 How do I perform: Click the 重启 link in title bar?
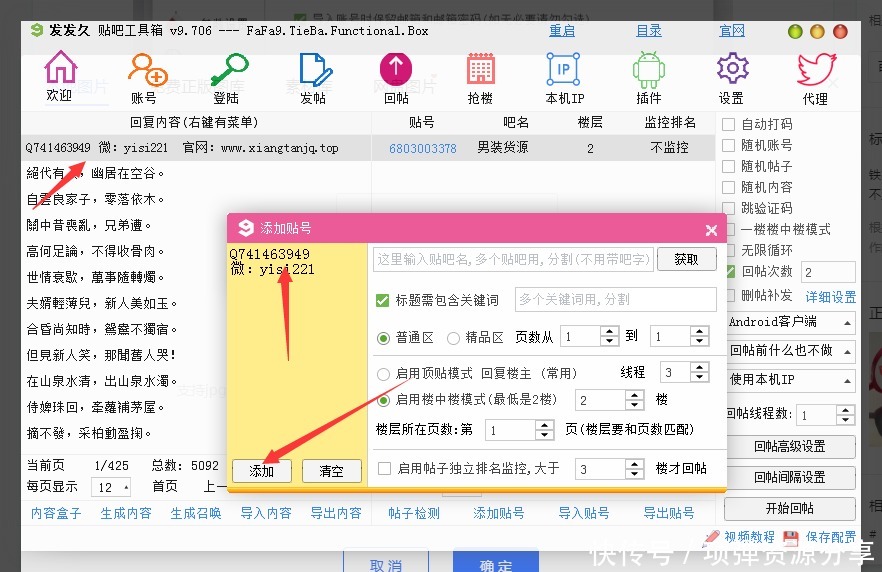tap(562, 31)
